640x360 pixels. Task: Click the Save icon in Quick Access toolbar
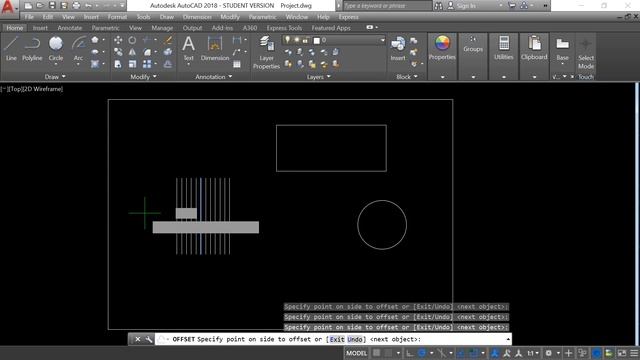coord(52,6)
